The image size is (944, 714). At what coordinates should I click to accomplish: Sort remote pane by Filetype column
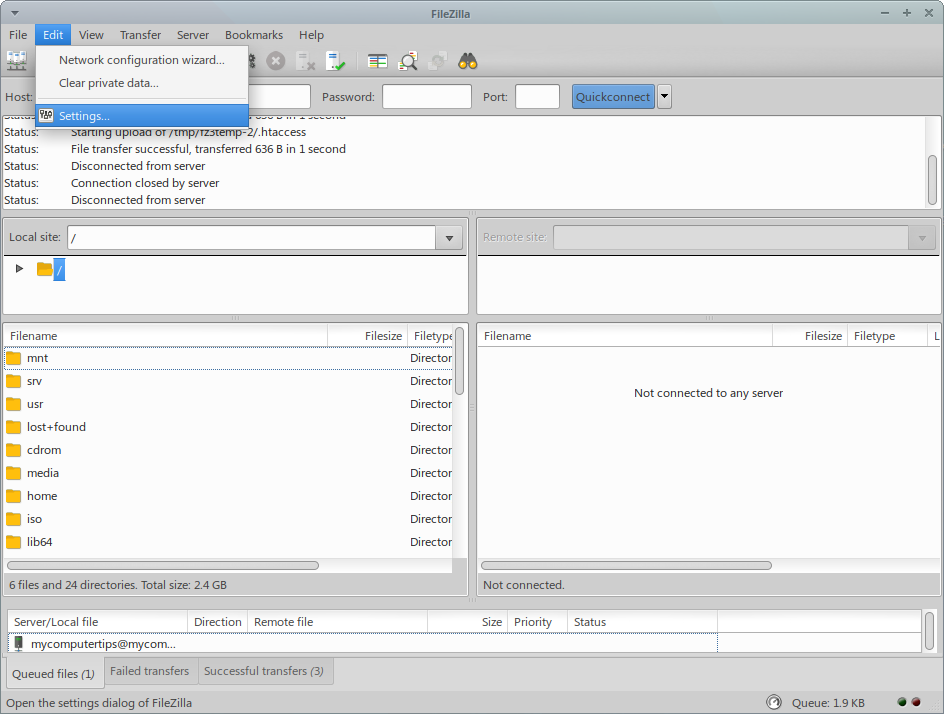coord(887,336)
